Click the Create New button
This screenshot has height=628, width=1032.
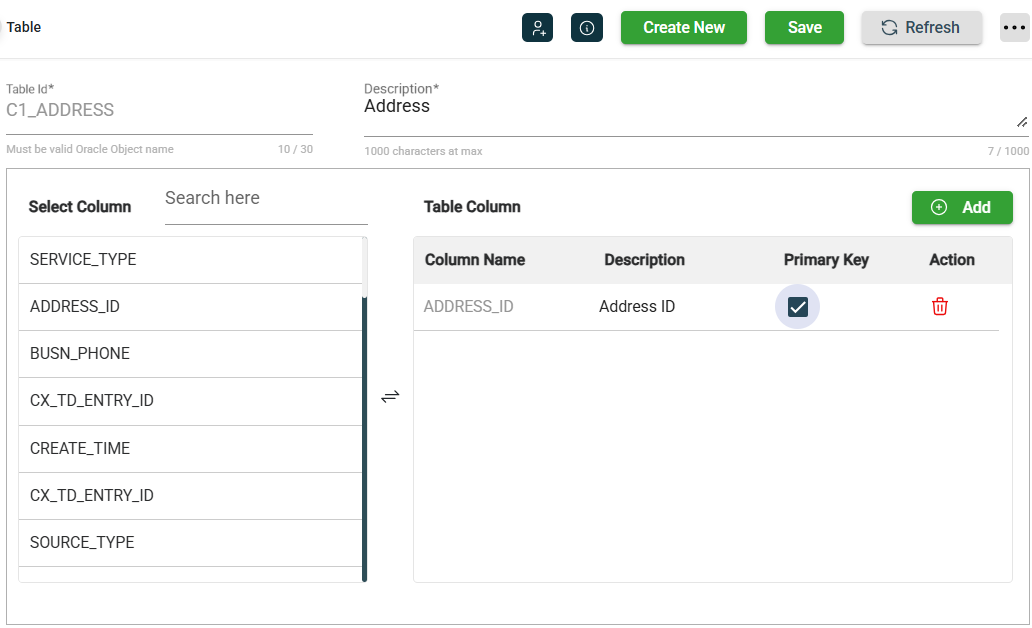[683, 28]
